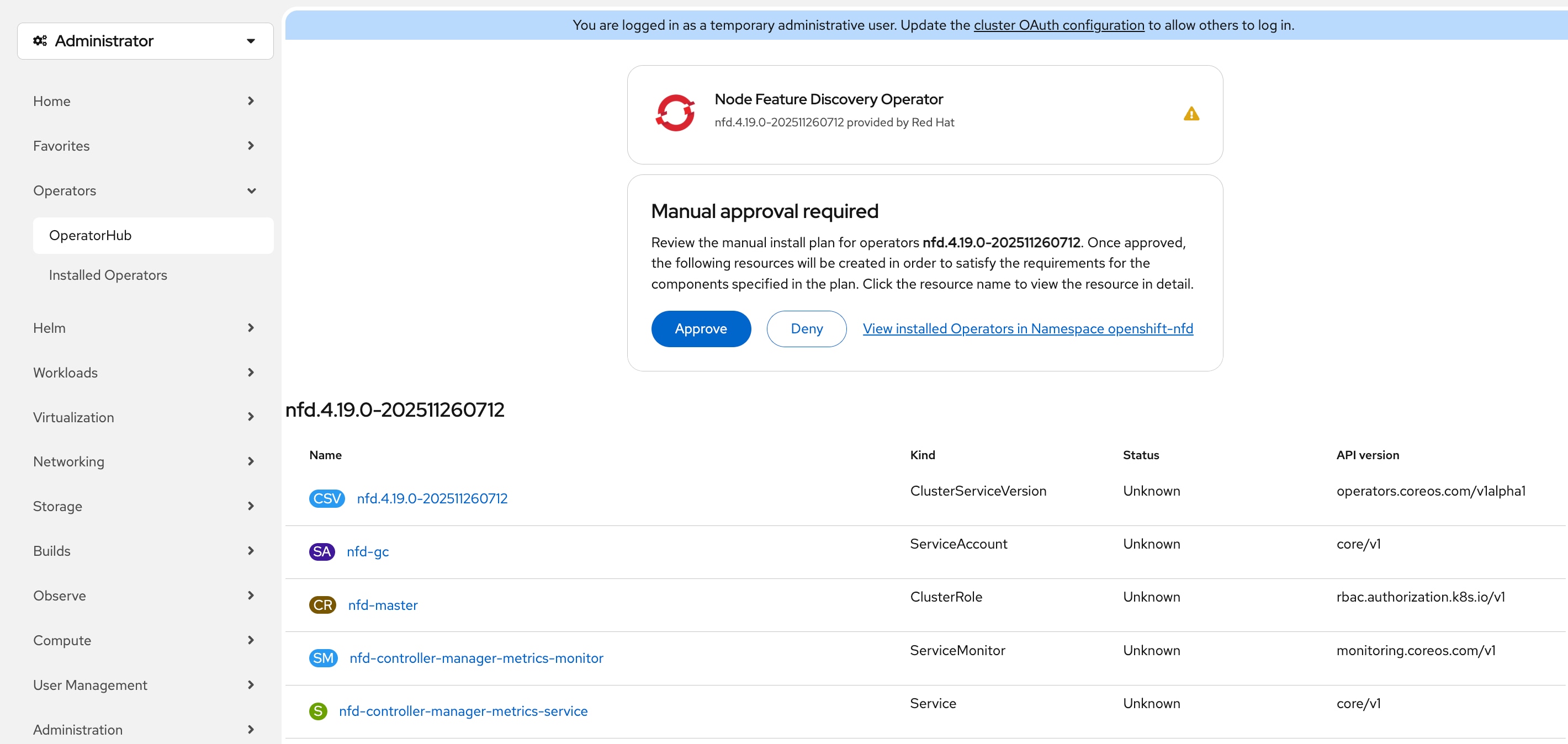The height and width of the screenshot is (744, 1568).
Task: Click the Unknown status in nfd-master row
Action: [1152, 597]
